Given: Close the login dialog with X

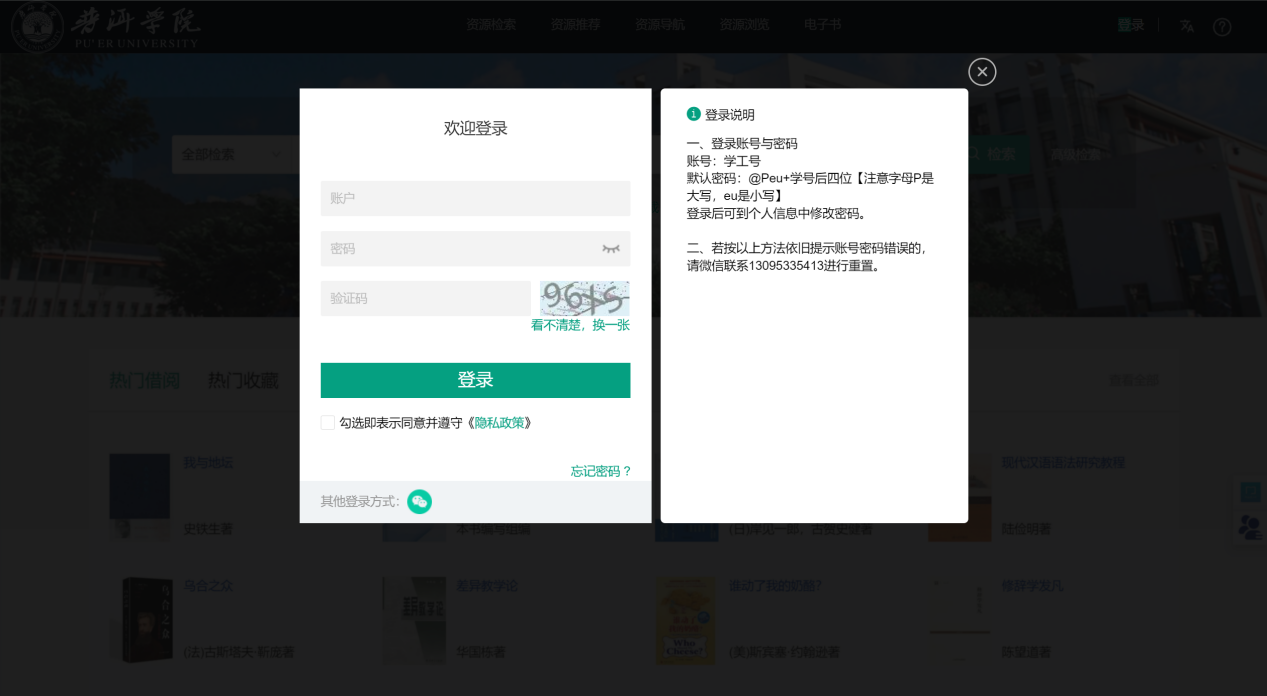Looking at the screenshot, I should 982,72.
